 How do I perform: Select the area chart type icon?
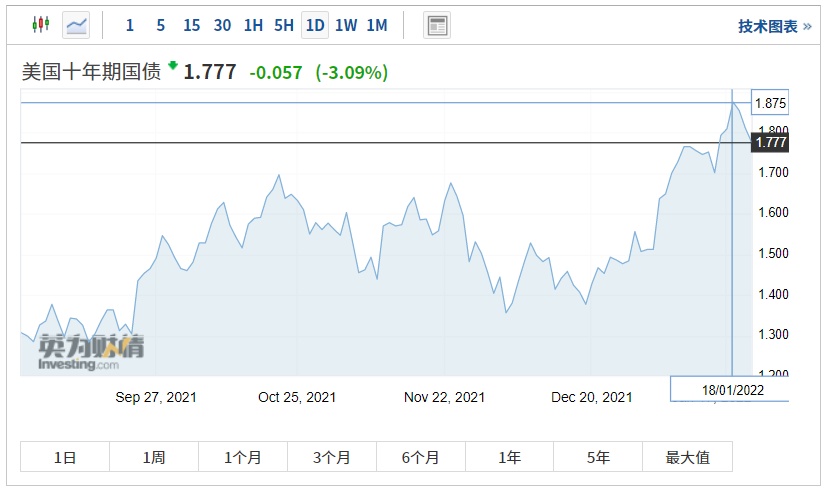76,25
